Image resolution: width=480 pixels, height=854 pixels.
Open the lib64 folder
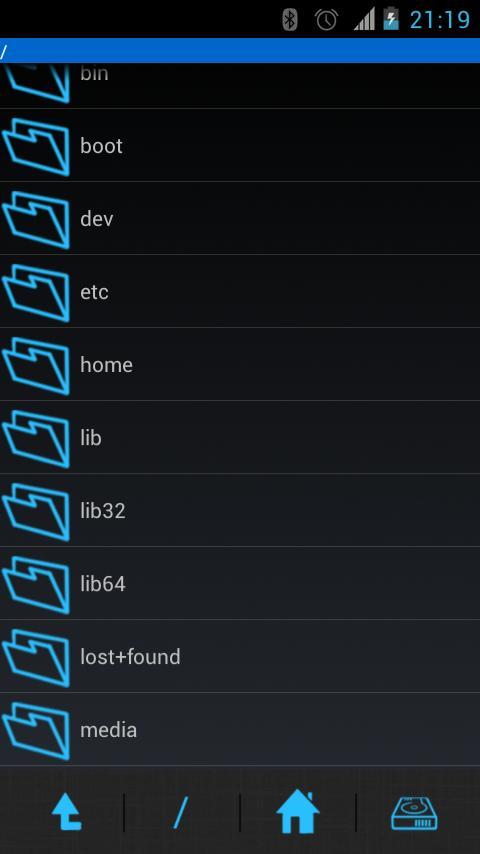[x=240, y=583]
